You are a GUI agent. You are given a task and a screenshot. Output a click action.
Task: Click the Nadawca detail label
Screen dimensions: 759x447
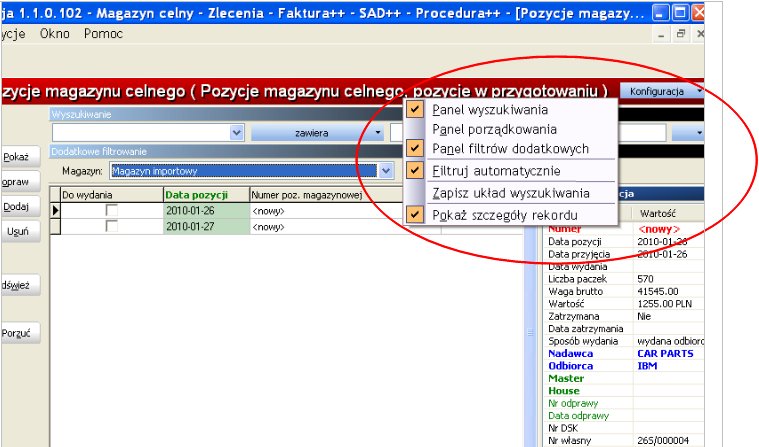click(571, 354)
